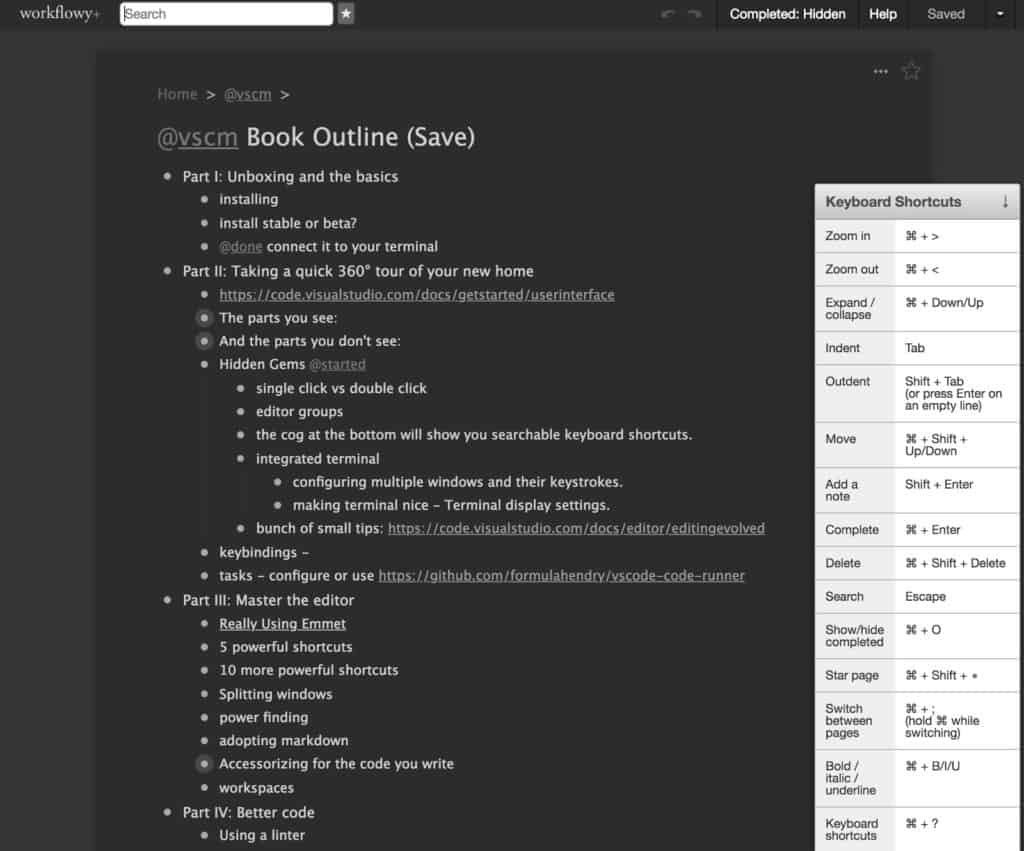Click the Help menu item
The width and height of the screenshot is (1024, 851).
pos(882,14)
